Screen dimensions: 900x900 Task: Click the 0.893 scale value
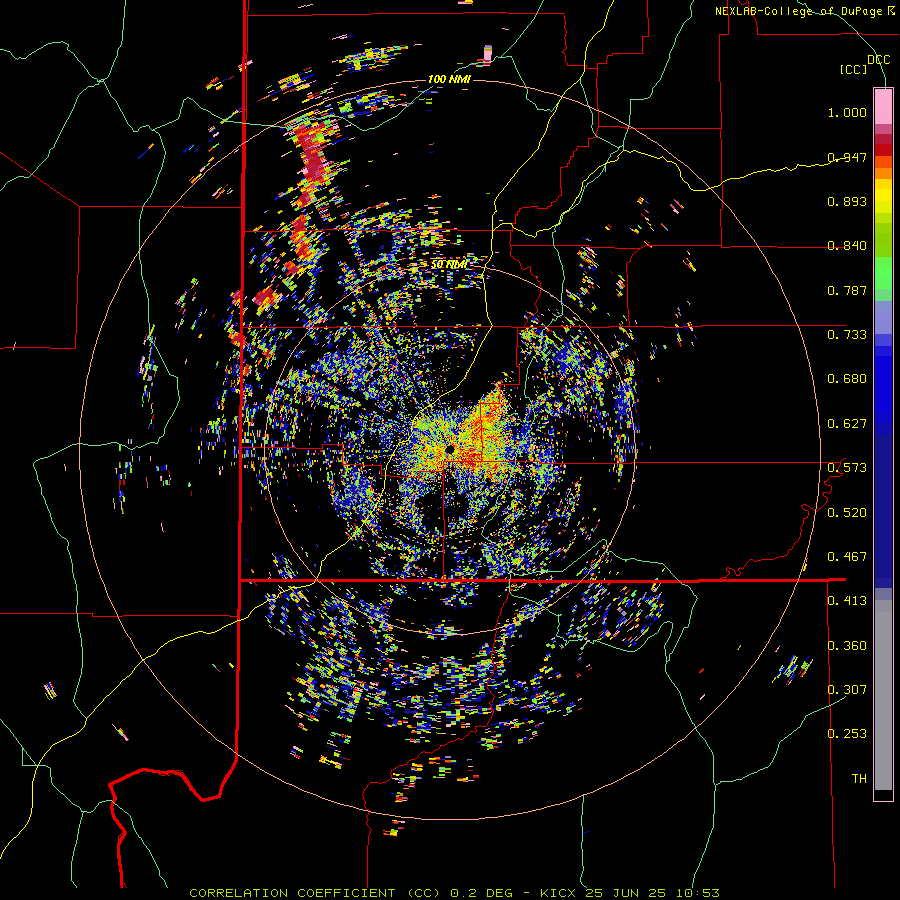coord(847,201)
